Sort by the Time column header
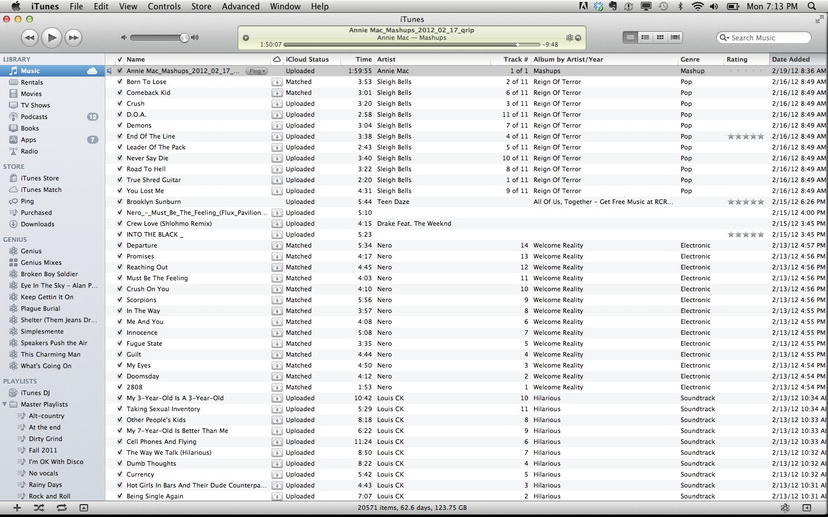828x517 pixels. (357, 60)
